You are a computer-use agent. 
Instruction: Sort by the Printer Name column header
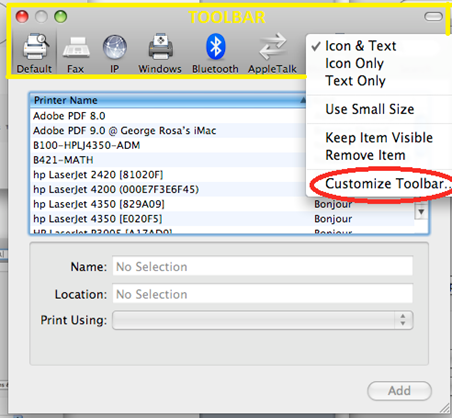click(168, 100)
